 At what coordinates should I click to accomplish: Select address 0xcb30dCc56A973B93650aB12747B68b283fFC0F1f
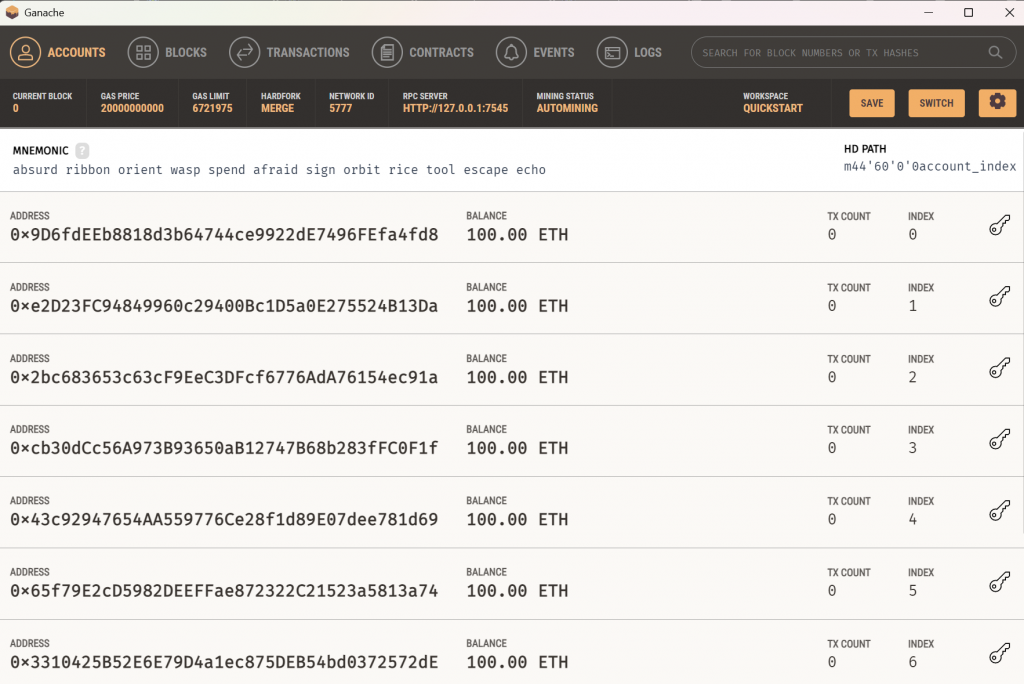click(x=224, y=448)
